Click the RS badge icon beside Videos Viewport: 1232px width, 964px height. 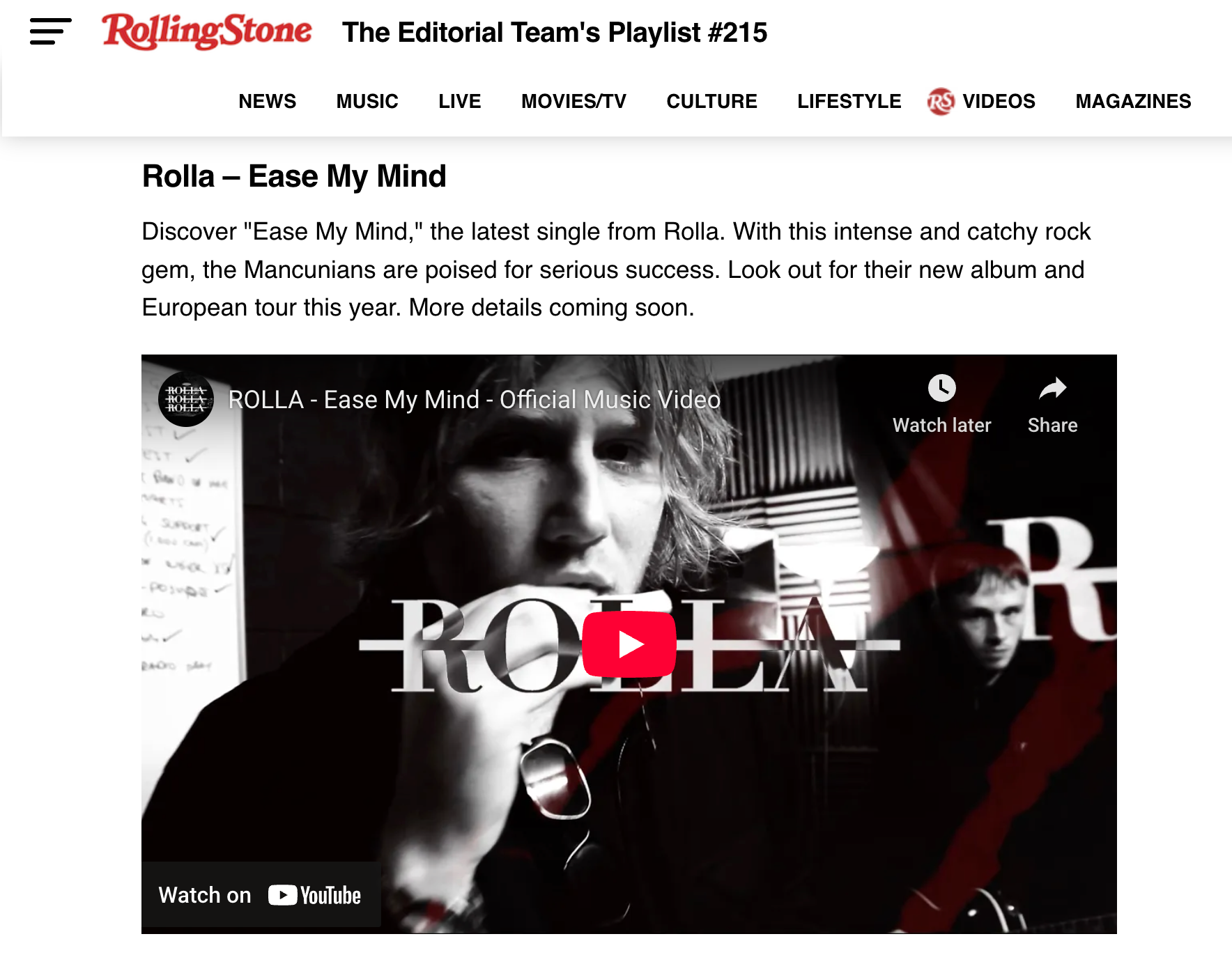(941, 102)
